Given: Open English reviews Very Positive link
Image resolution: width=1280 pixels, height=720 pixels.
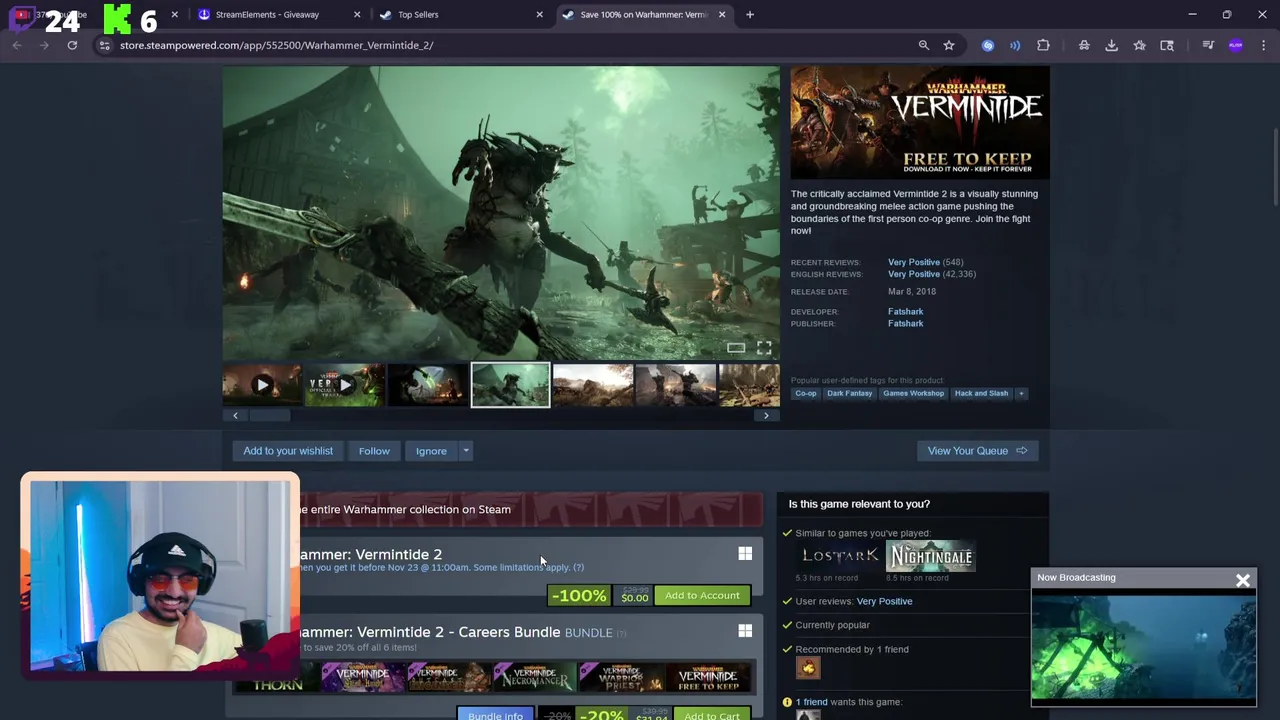Looking at the screenshot, I should [914, 274].
